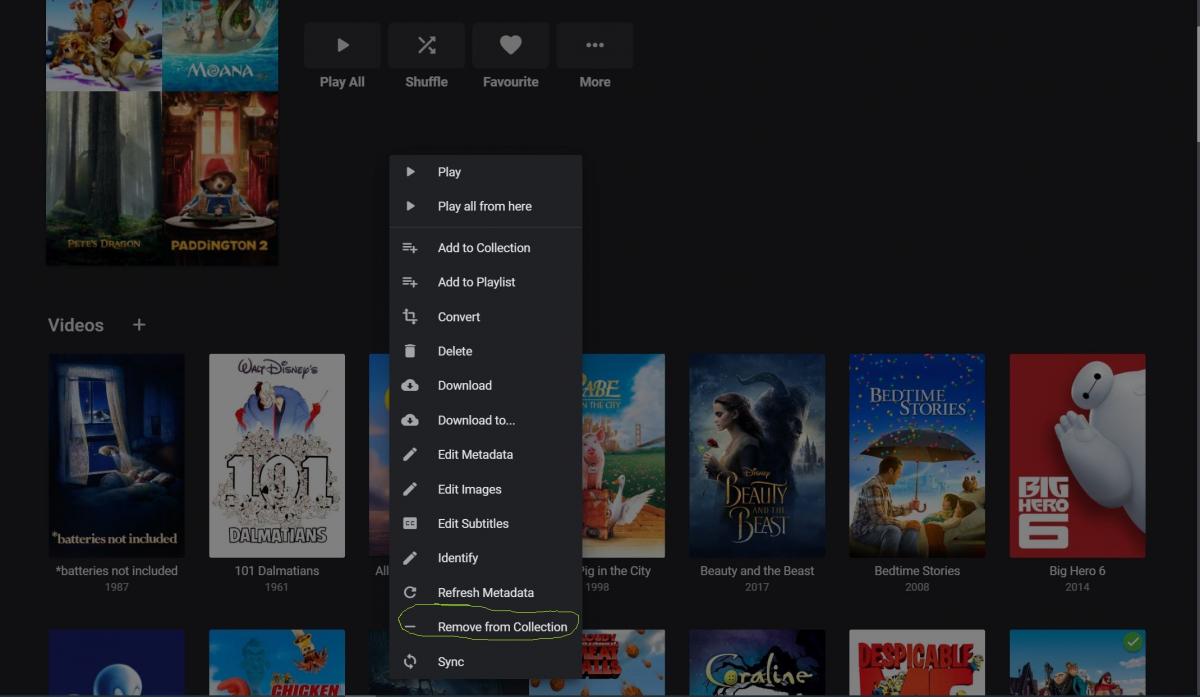Screen dimensions: 1200x697
Task: Click the Convert crop icon
Action: click(x=410, y=317)
